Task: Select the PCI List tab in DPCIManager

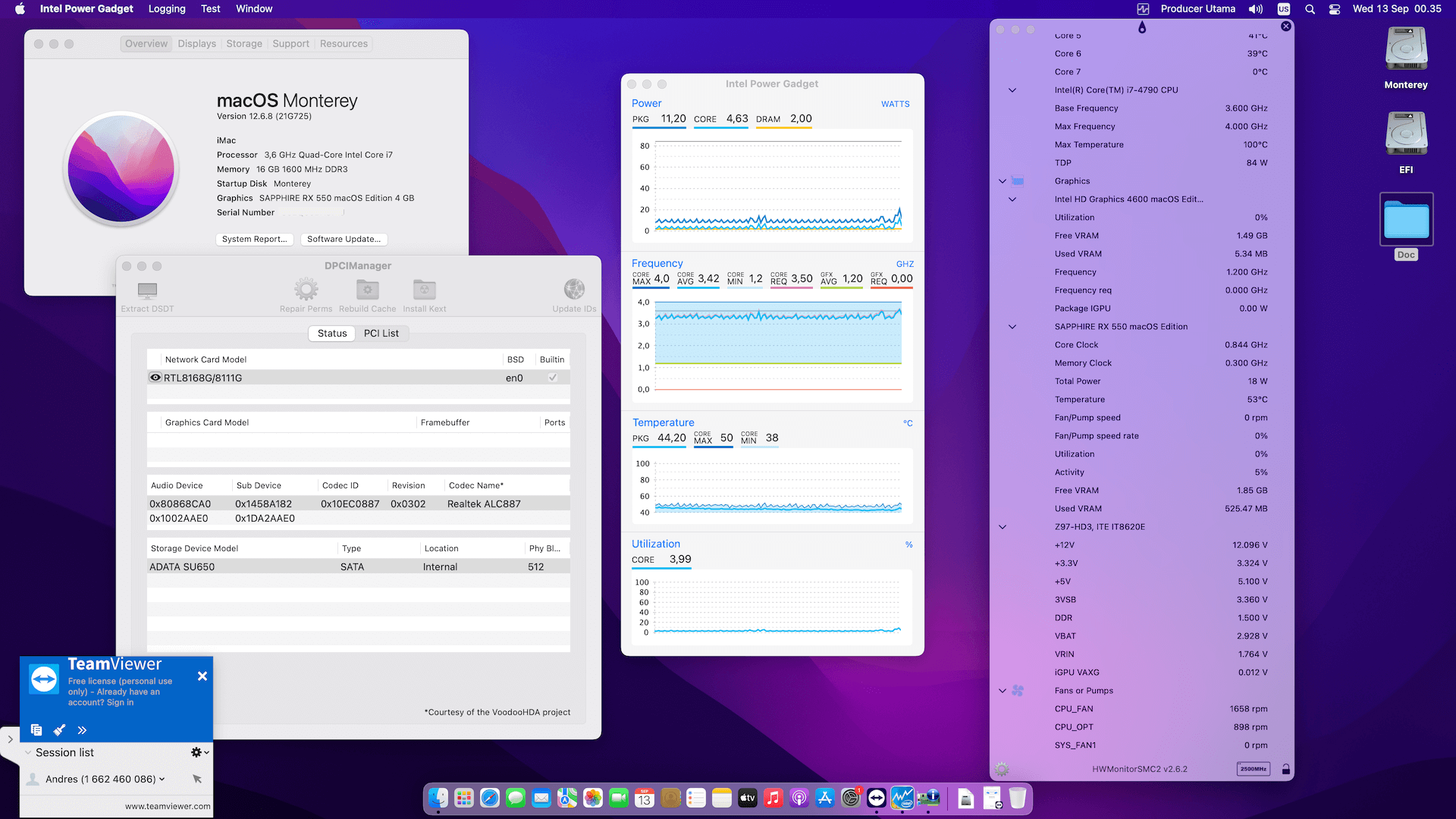Action: pyautogui.click(x=381, y=334)
